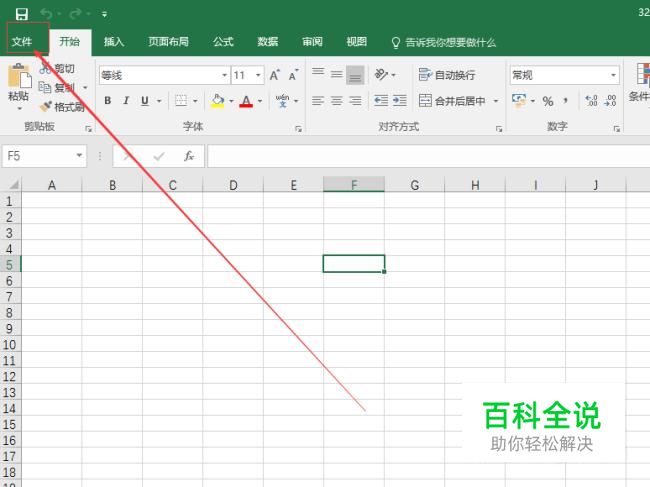The image size is (650, 487).
Task: Expand the 粘贴 Paste options arrow
Action: pyautogui.click(x=19, y=109)
